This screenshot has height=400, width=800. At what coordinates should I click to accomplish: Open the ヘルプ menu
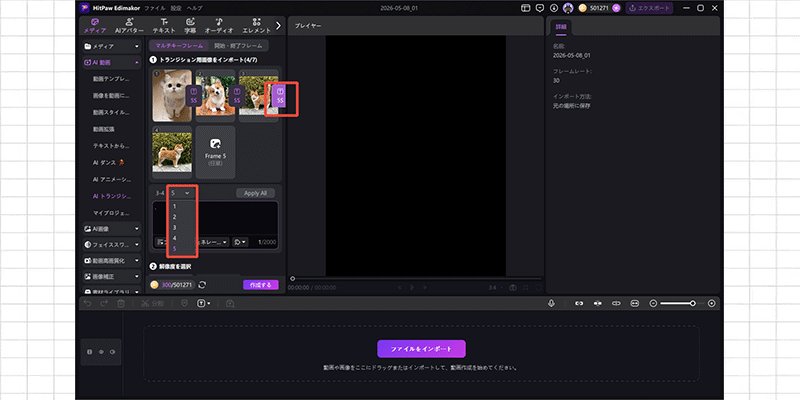point(194,8)
